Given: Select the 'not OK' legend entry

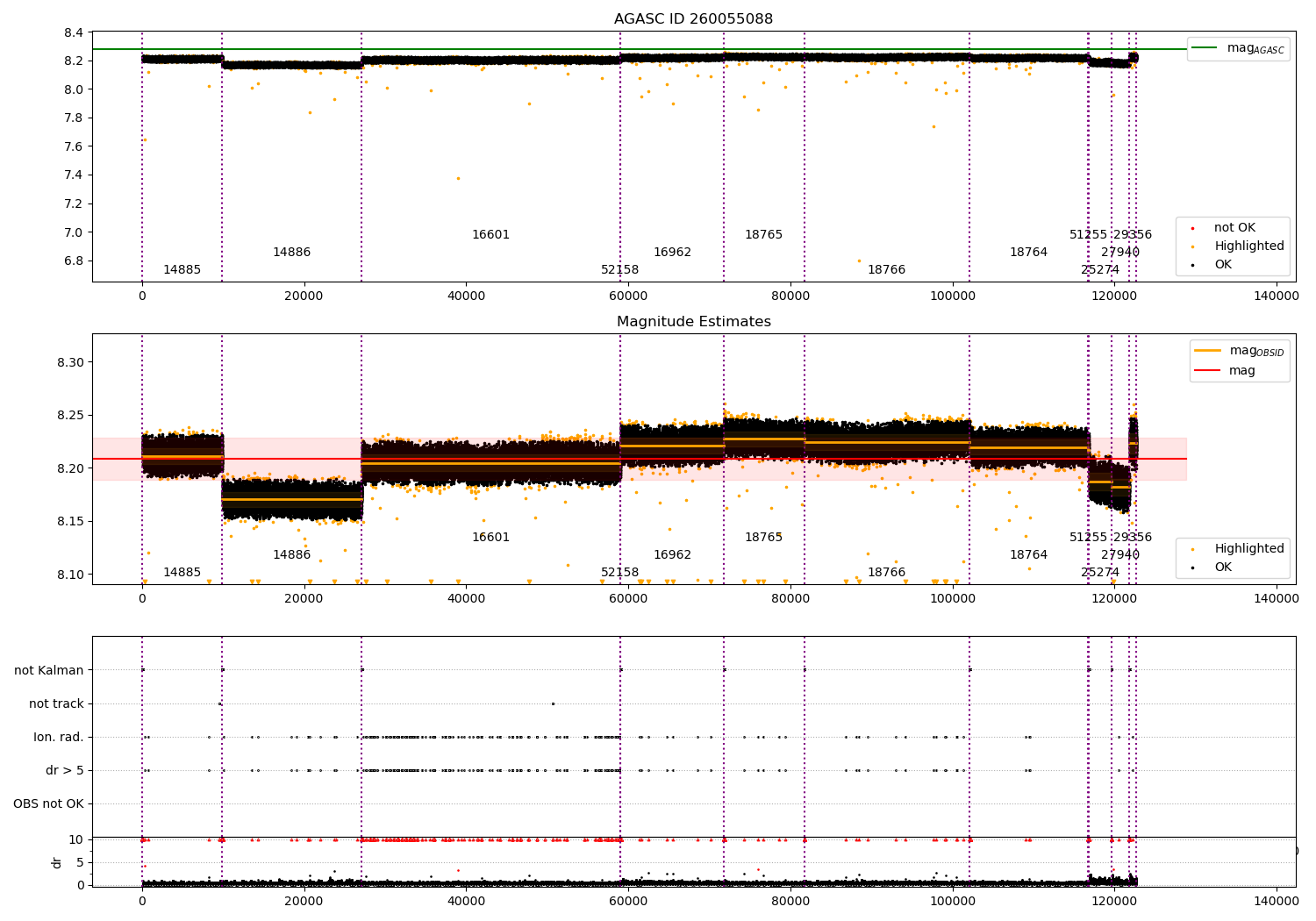Looking at the screenshot, I should (x=1234, y=228).
